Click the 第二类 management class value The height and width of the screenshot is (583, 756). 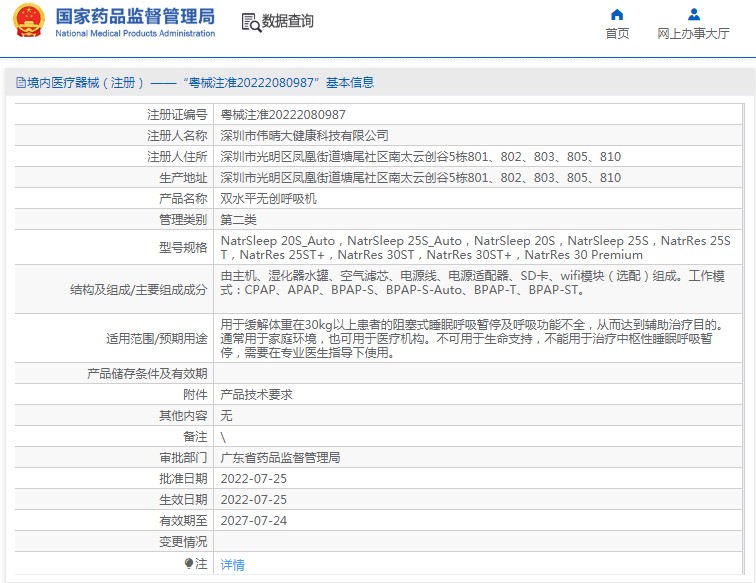[238, 220]
